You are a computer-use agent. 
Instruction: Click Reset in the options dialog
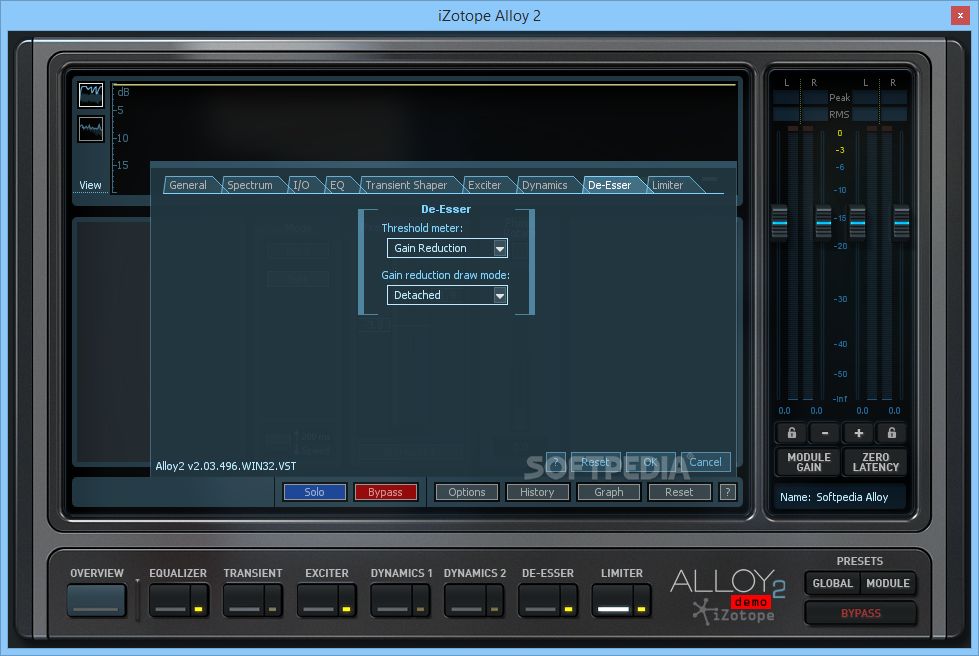(x=595, y=462)
